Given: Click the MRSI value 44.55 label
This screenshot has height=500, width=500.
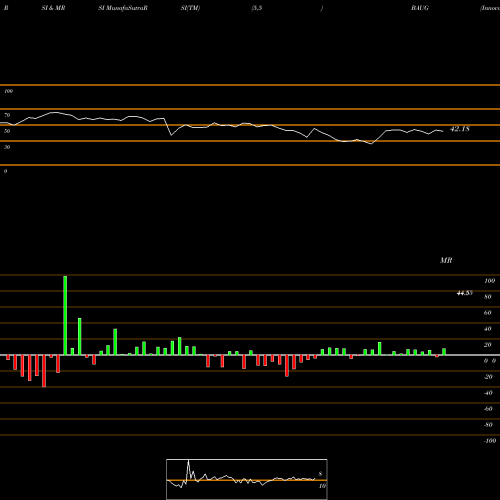Looking at the screenshot, I should tap(464, 293).
